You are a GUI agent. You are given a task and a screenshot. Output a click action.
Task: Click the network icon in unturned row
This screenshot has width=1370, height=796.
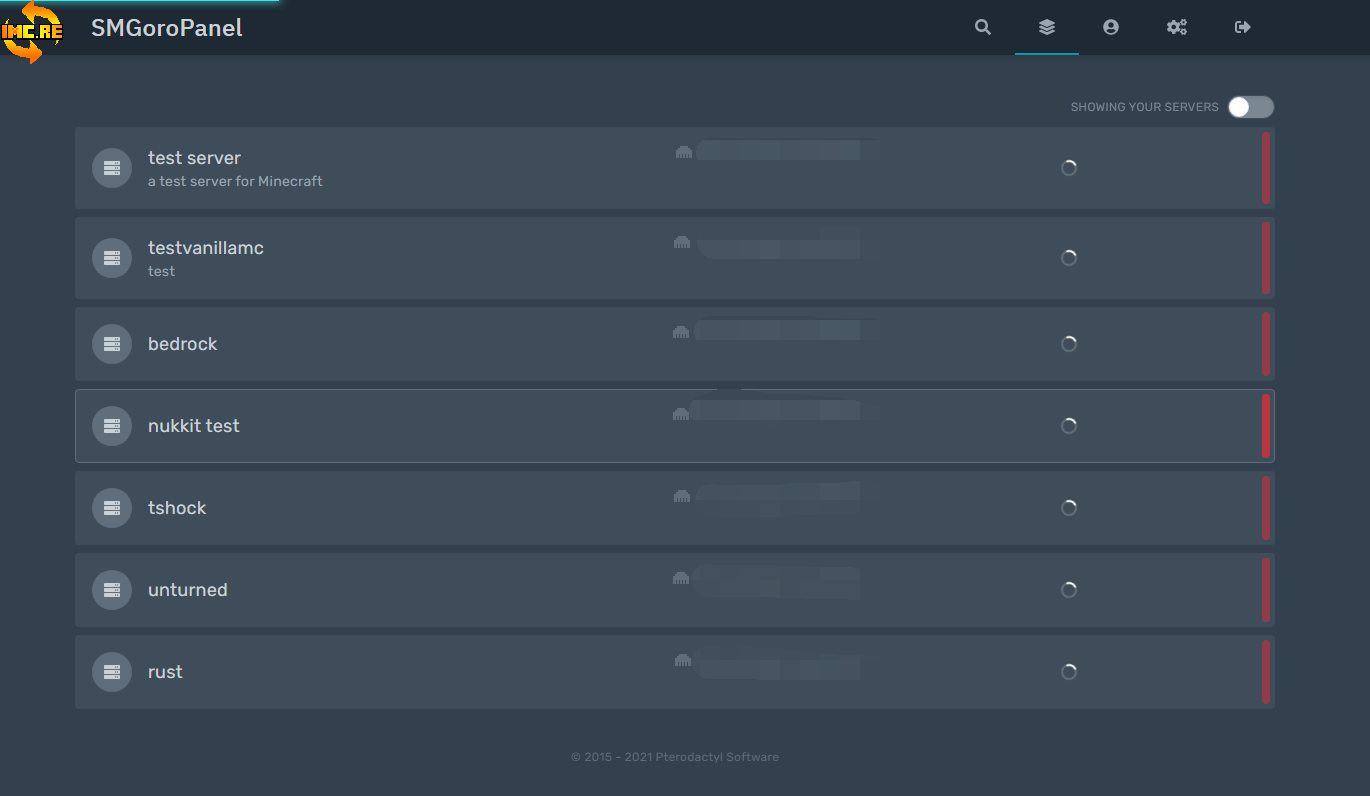point(682,578)
